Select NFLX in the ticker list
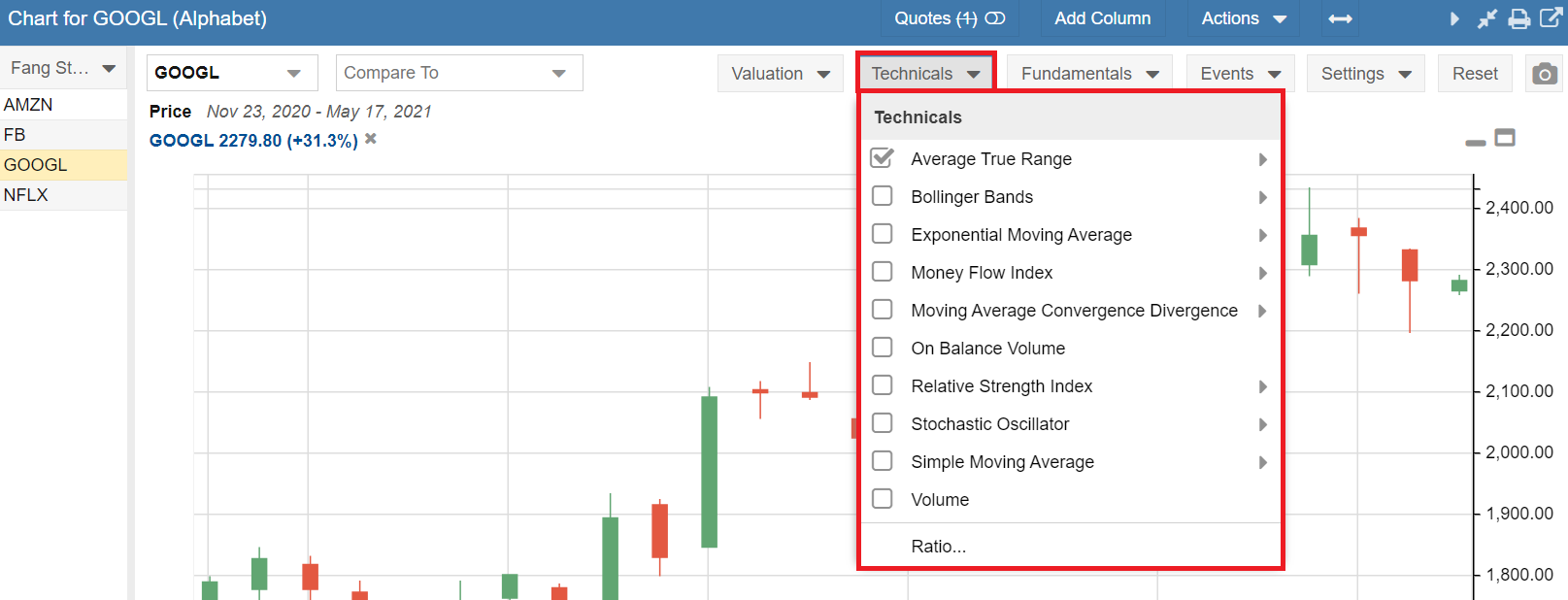The width and height of the screenshot is (1568, 600). click(x=26, y=195)
